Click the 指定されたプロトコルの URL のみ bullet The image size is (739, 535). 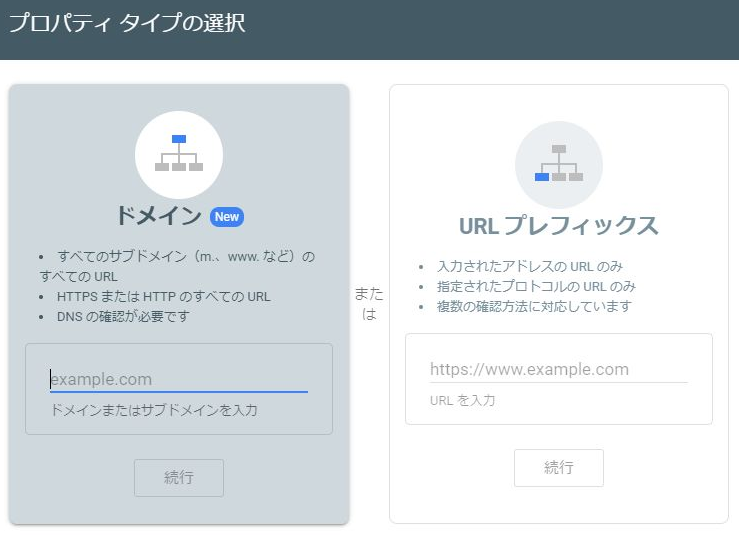(536, 286)
